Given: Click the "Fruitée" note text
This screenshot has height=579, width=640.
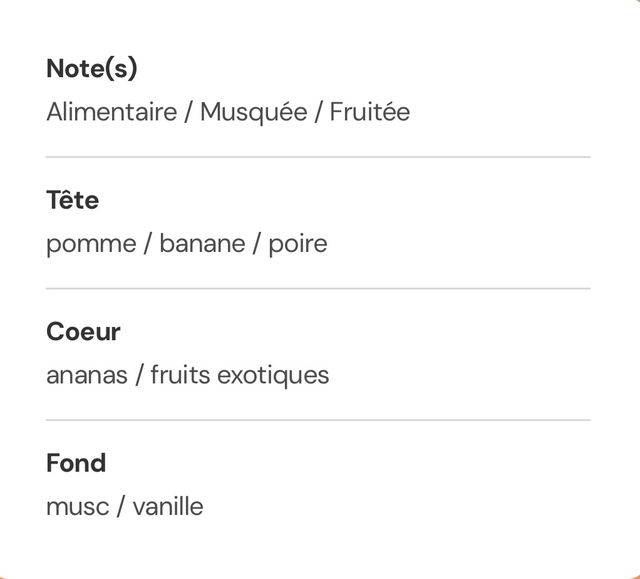Looking at the screenshot, I should [x=370, y=112].
